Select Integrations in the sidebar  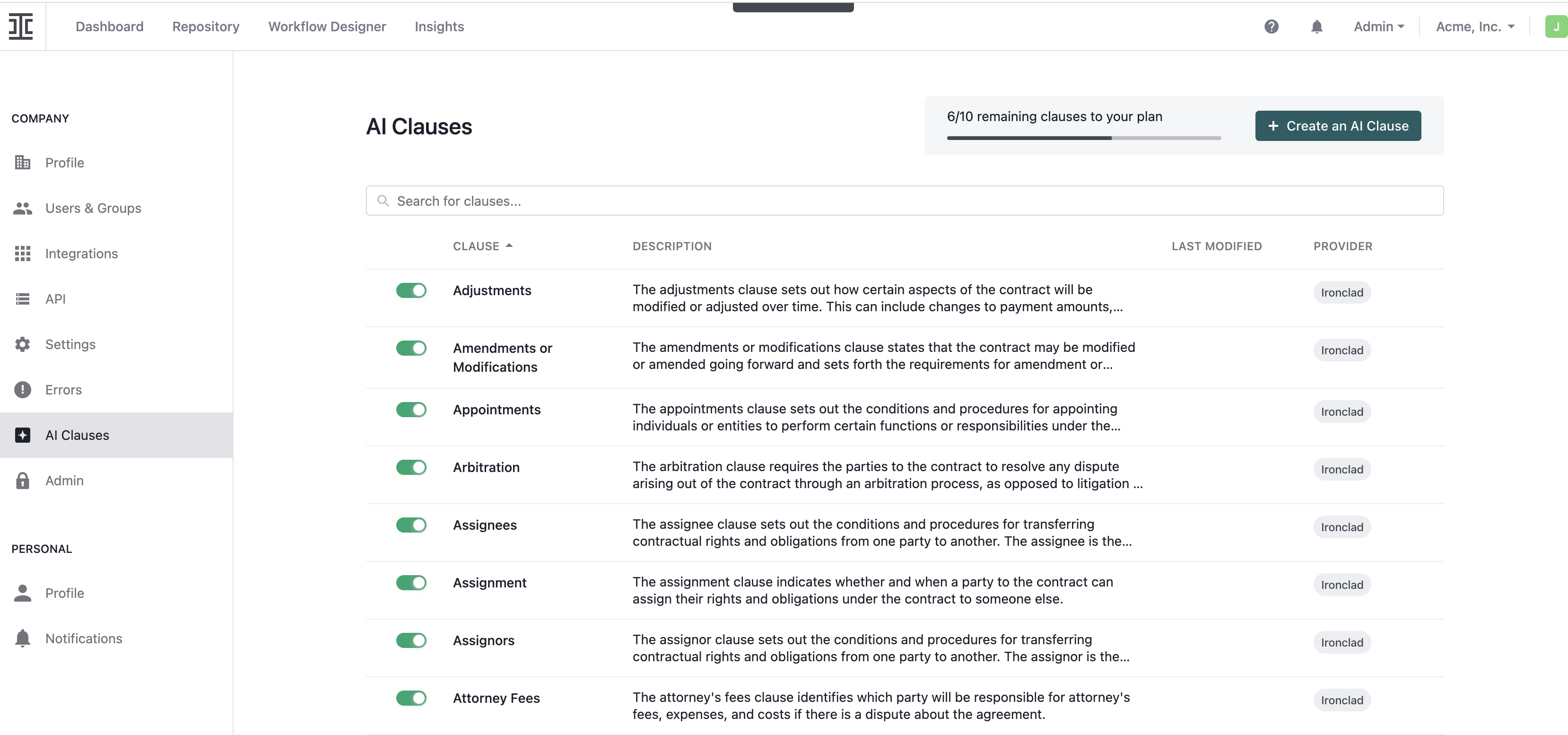(x=116, y=254)
